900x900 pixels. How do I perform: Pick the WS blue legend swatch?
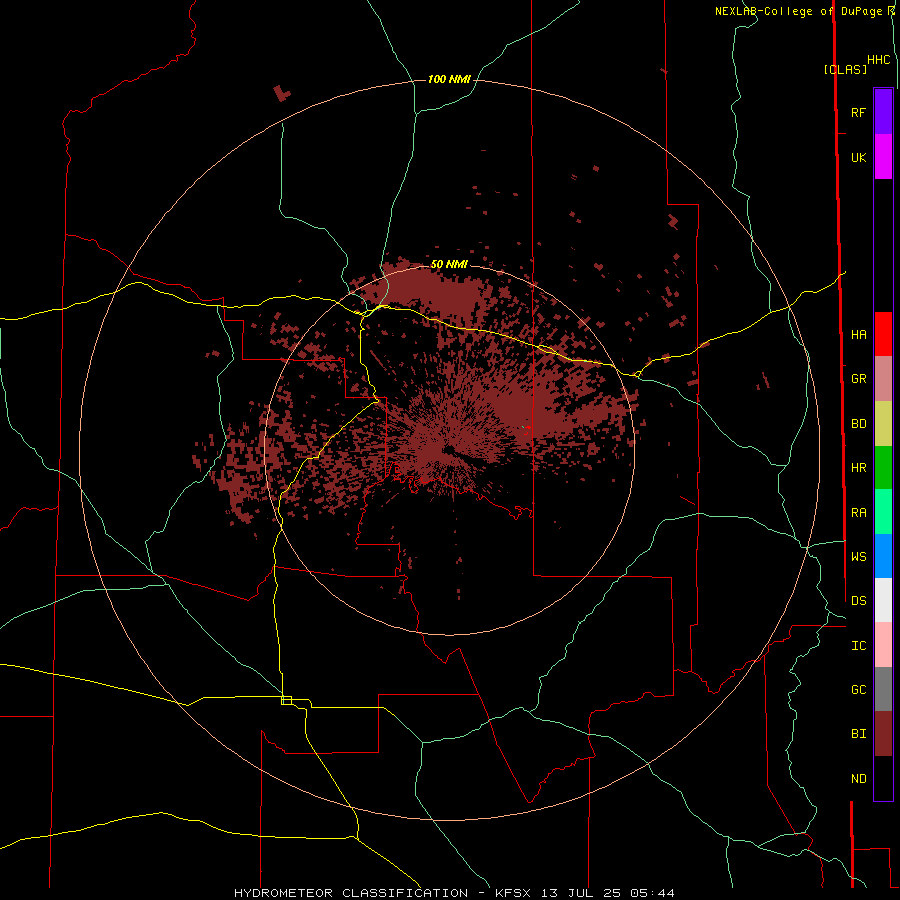coord(883,556)
